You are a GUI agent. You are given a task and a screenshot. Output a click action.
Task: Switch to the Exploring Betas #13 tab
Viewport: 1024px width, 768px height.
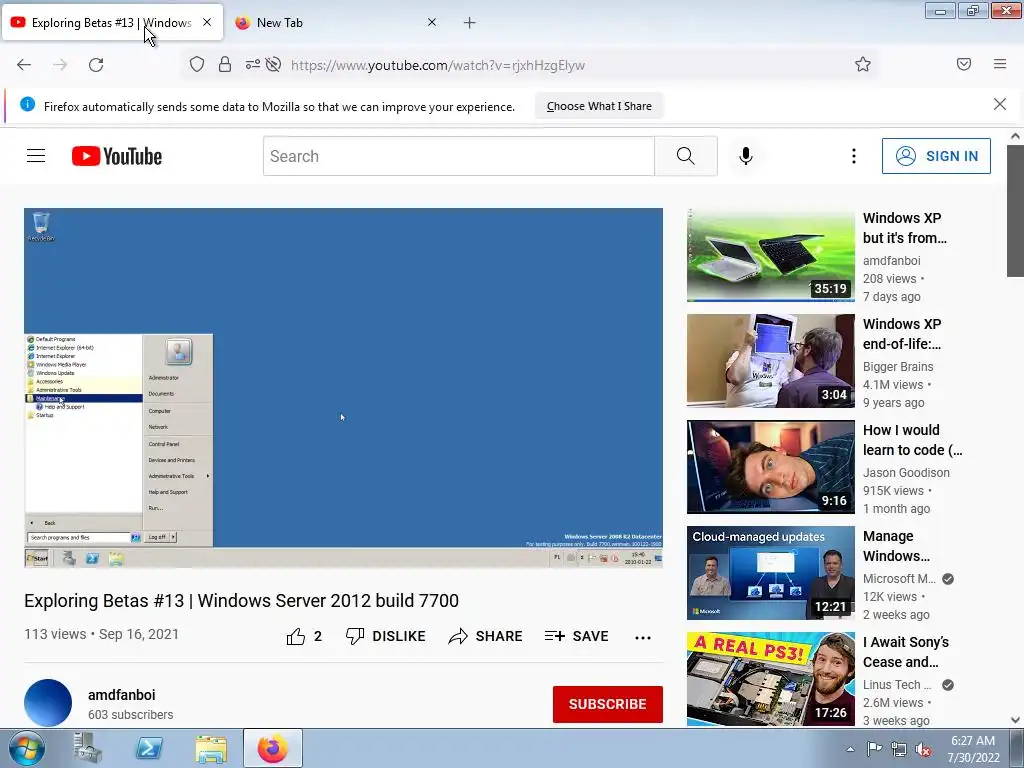112,22
